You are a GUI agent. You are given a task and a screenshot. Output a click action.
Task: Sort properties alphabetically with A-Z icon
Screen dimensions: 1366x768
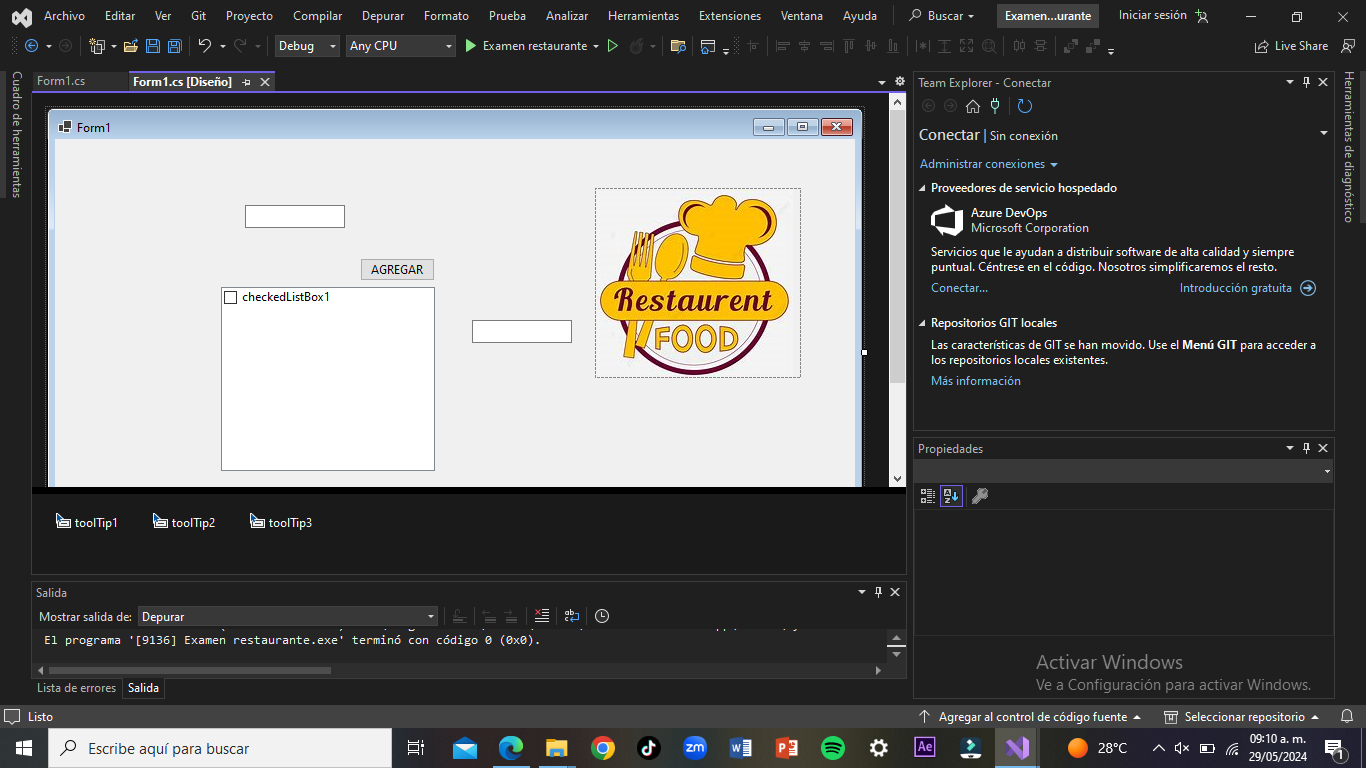click(x=951, y=496)
